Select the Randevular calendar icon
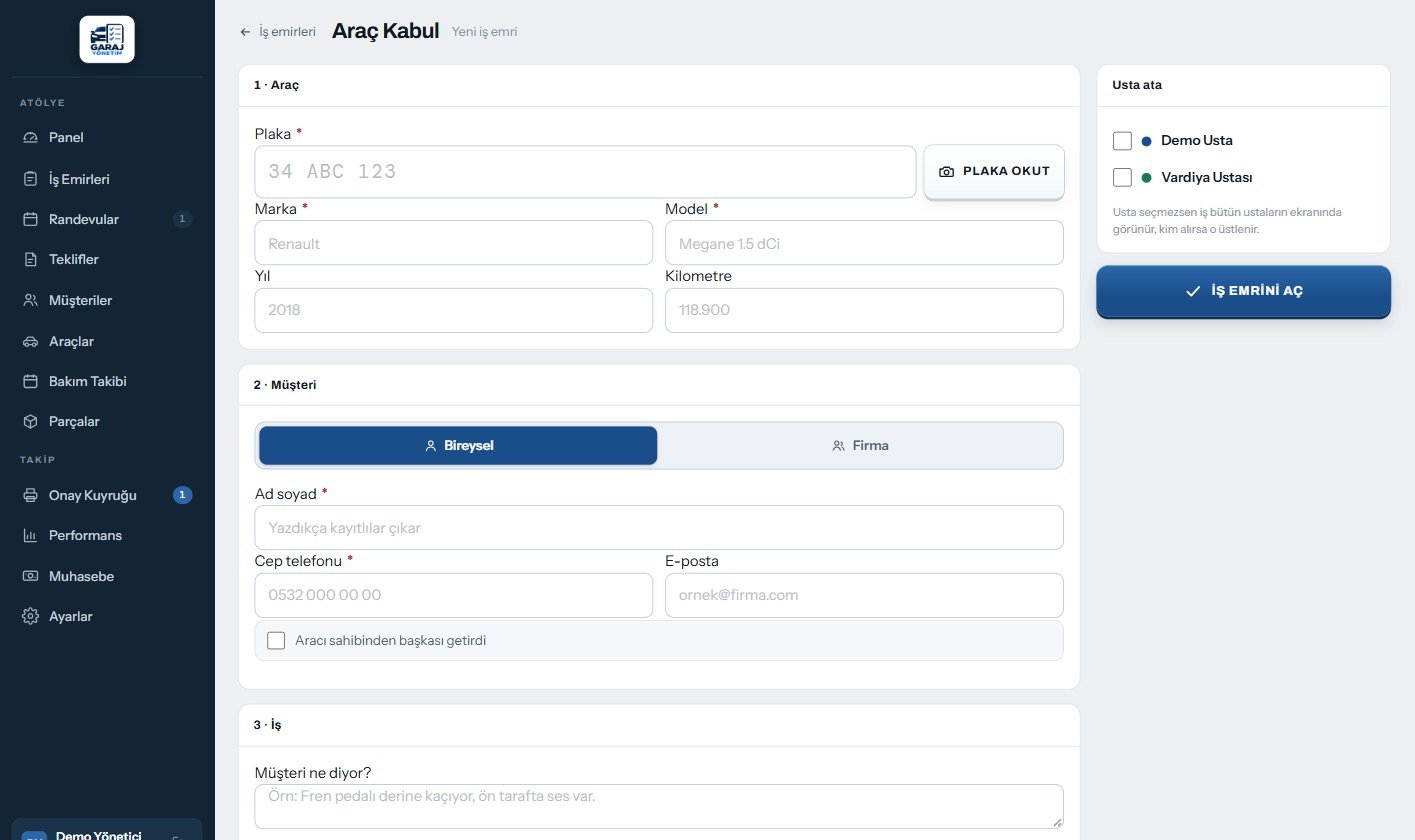This screenshot has width=1415, height=840. pyautogui.click(x=30, y=219)
